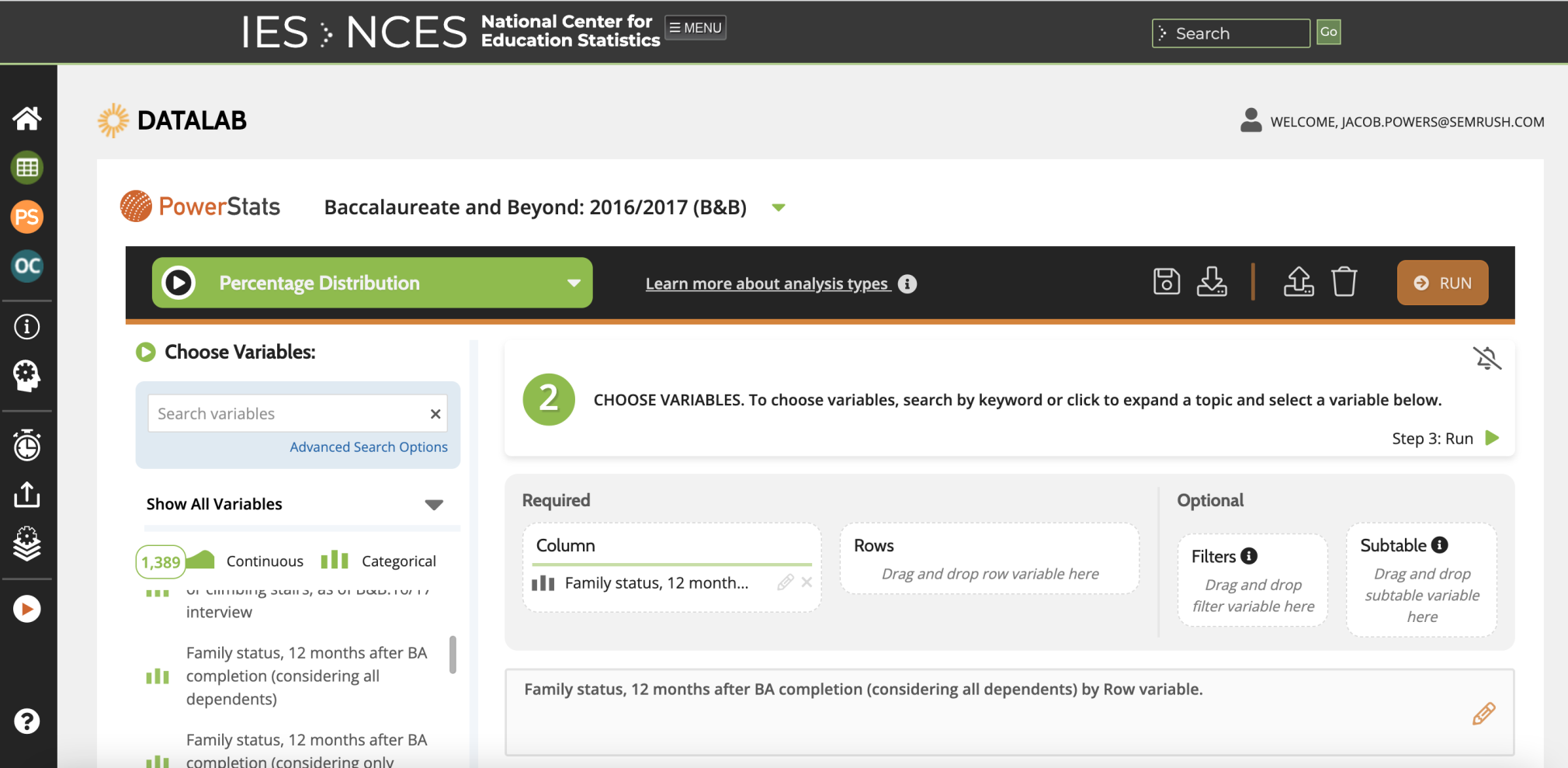
Task: Edit table title with orange pencil icon
Action: point(1484,714)
